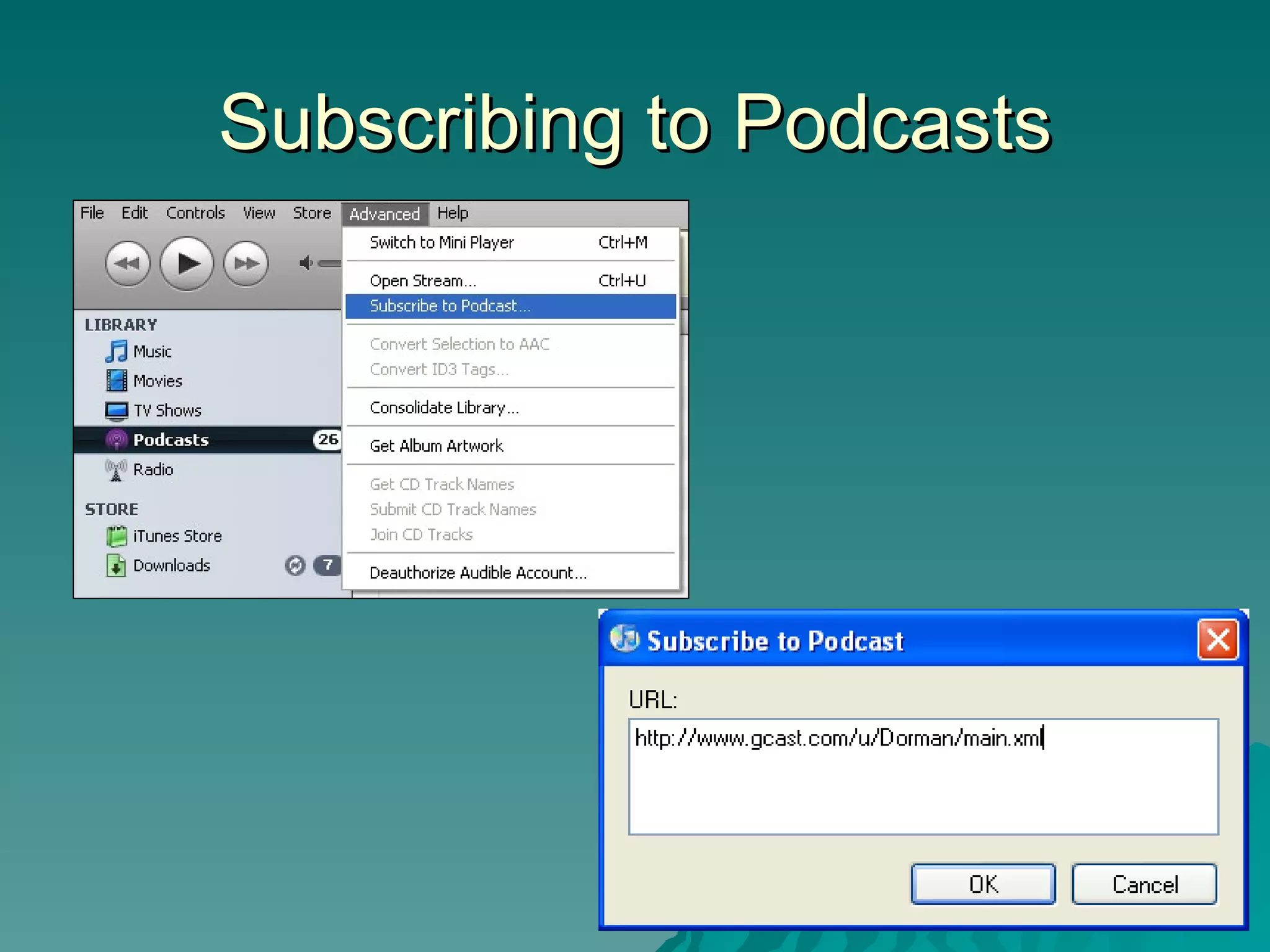Open the Help menu
The width and height of the screenshot is (1270, 952).
[x=453, y=213]
